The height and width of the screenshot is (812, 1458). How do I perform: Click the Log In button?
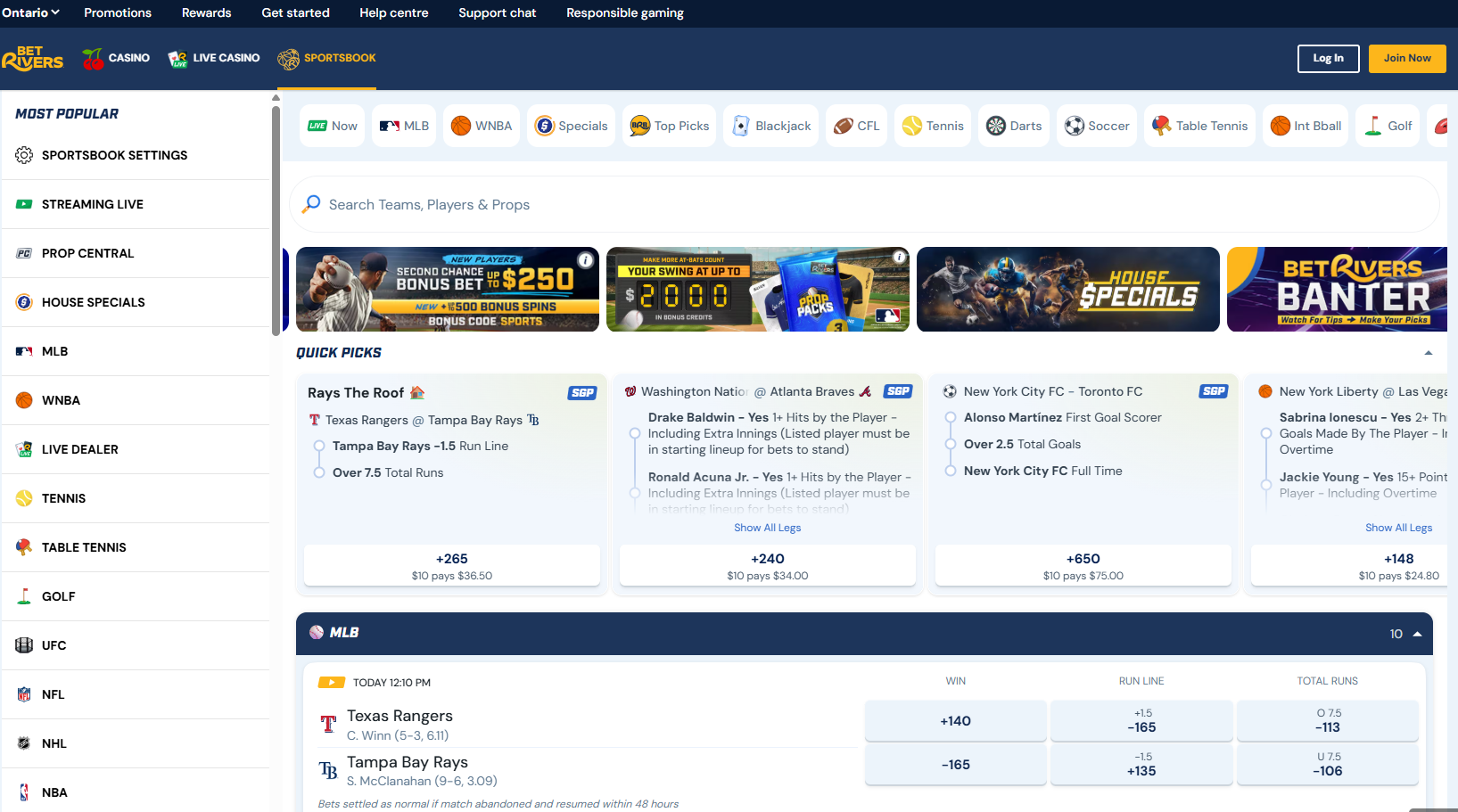1329,58
